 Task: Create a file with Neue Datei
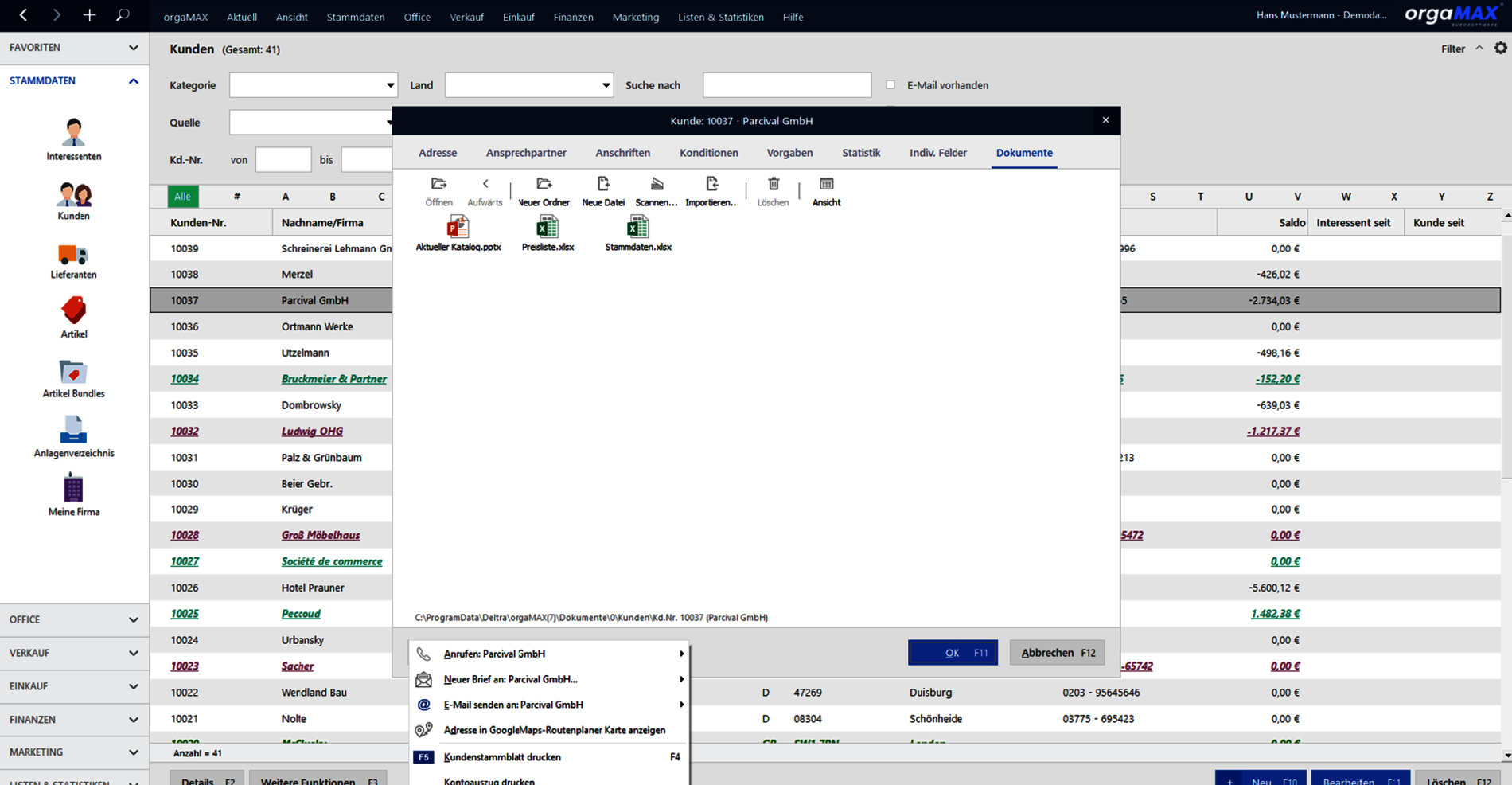(603, 192)
